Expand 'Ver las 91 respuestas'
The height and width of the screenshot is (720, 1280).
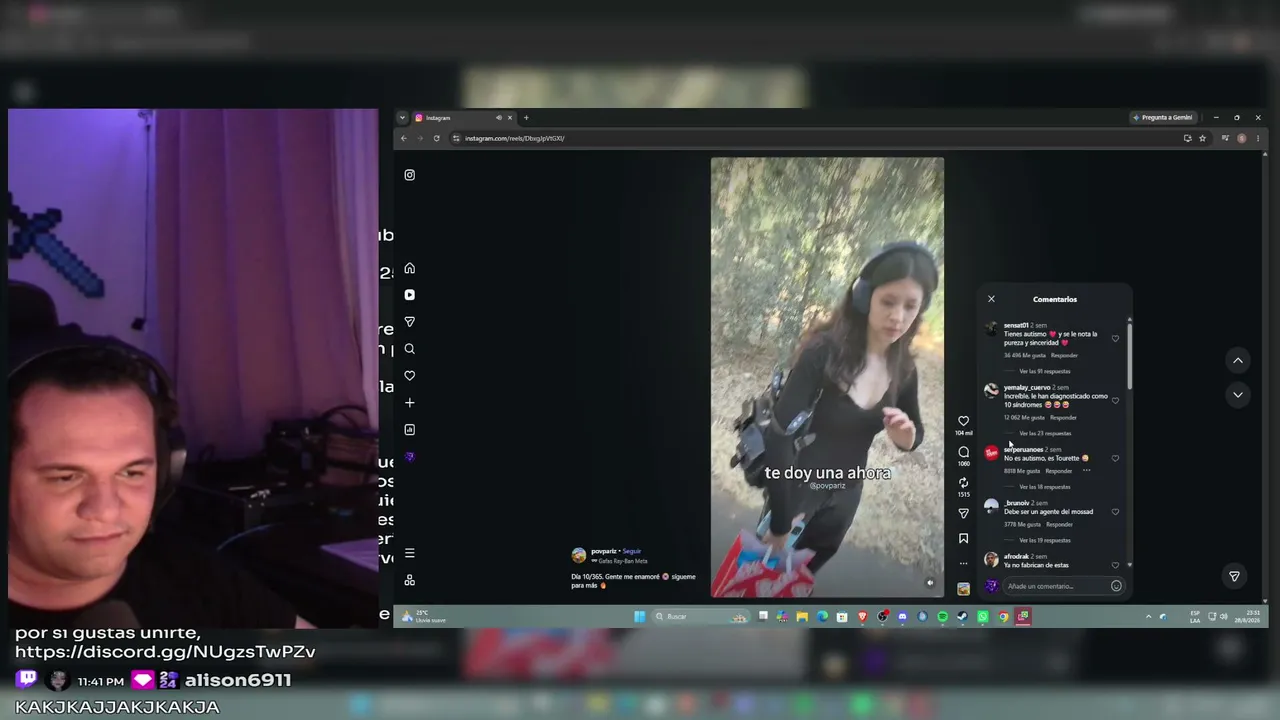1044,371
